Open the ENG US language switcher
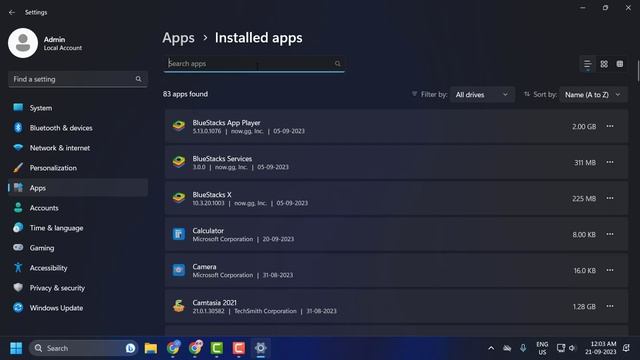 (542, 348)
